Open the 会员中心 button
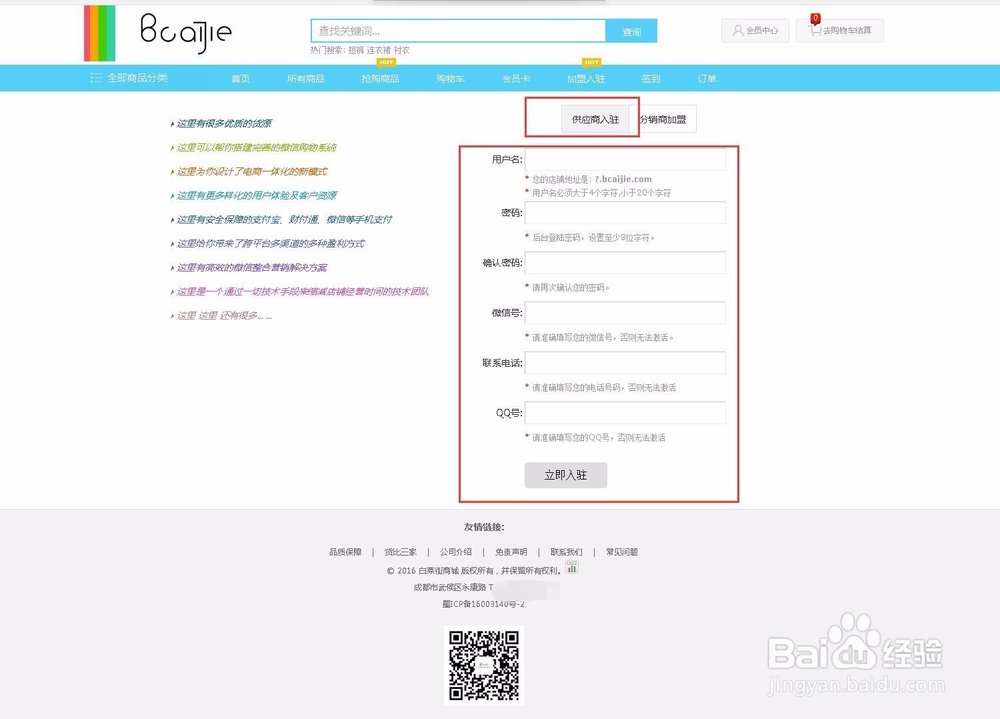Image resolution: width=1000 pixels, height=719 pixels. (x=755, y=31)
